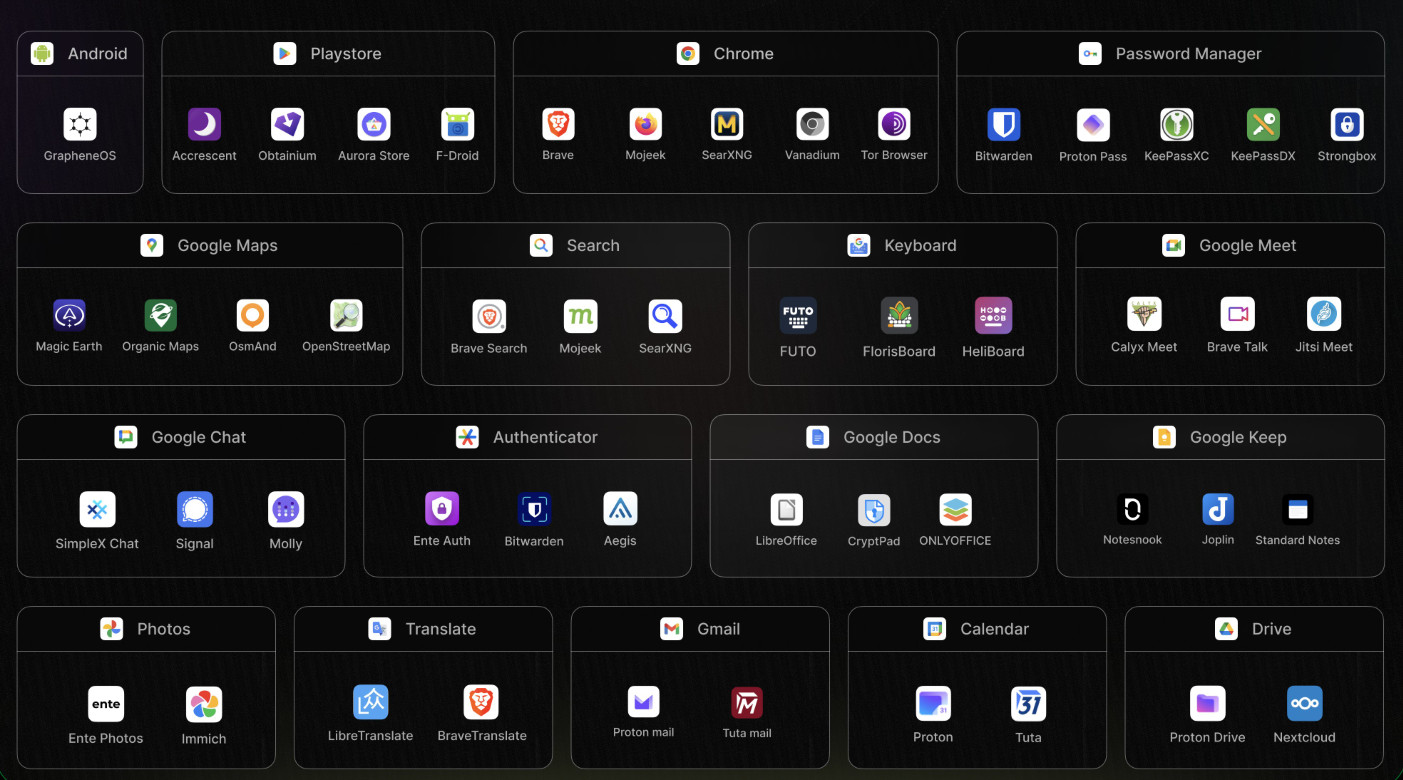1403x780 pixels.
Task: Open the ONLYOFFICE icon
Action: point(955,510)
